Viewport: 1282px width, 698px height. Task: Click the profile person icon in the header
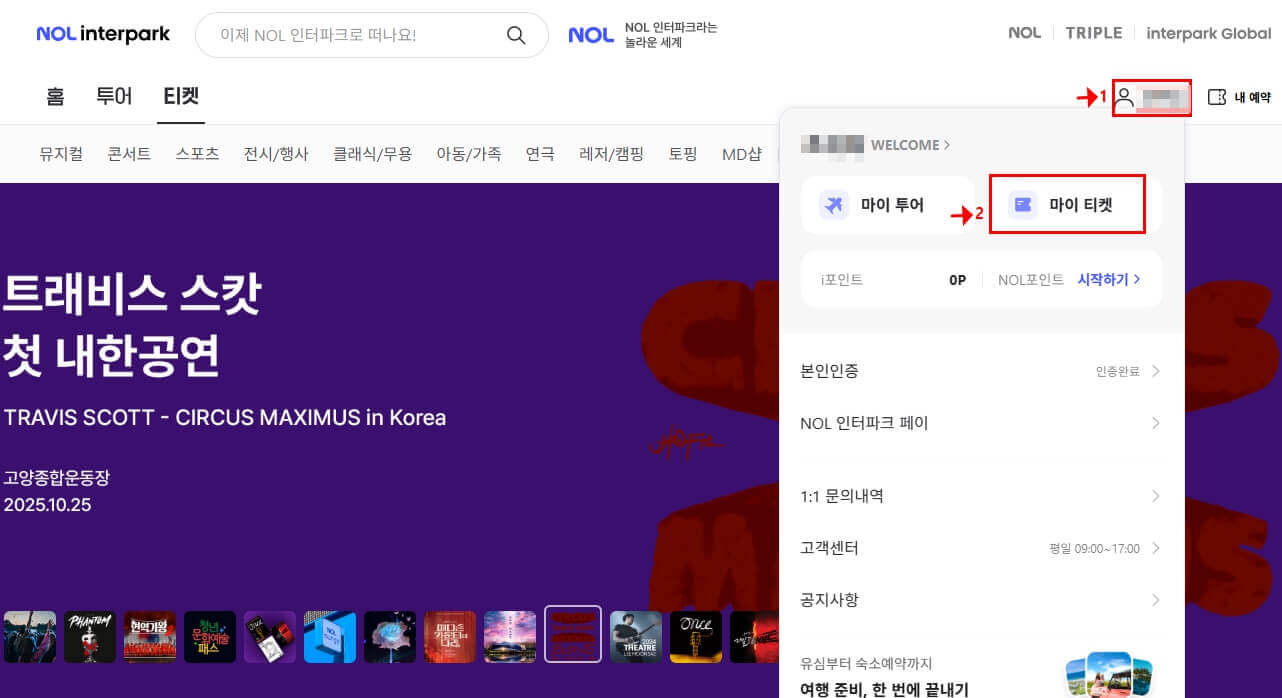[x=1125, y=97]
